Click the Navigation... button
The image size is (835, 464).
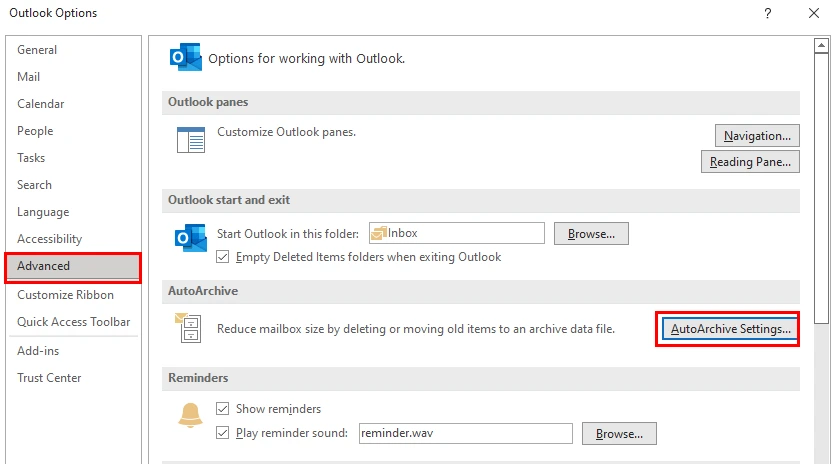pyautogui.click(x=757, y=136)
